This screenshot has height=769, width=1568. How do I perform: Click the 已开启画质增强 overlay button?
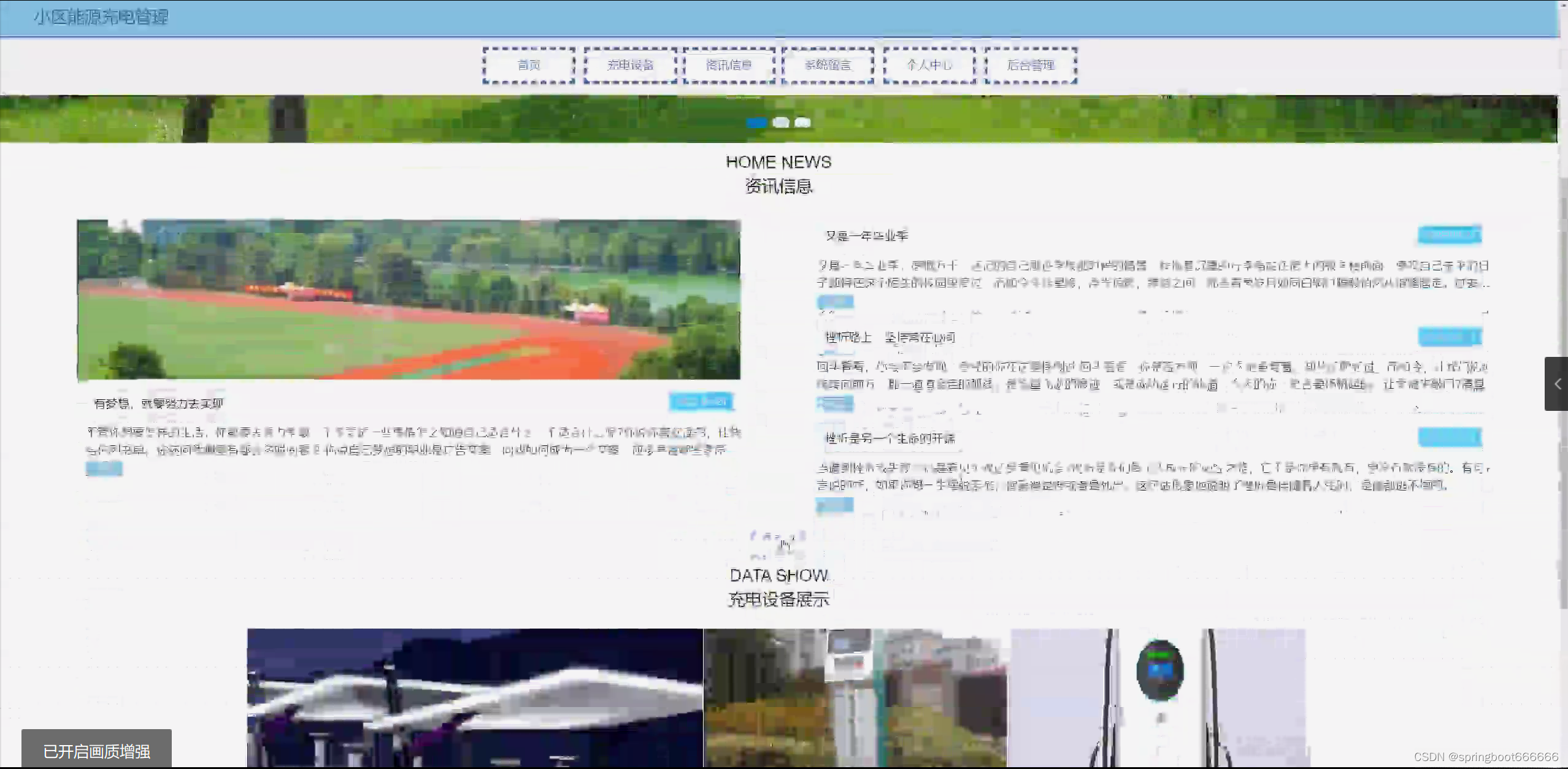96,751
